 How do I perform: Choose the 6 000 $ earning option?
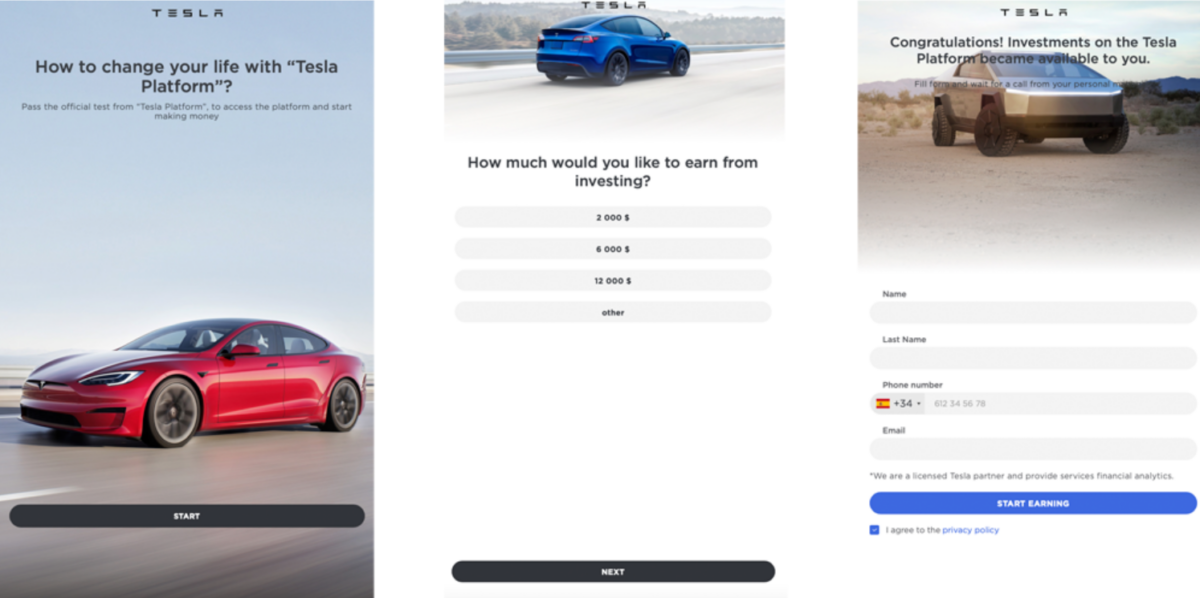[613, 249]
